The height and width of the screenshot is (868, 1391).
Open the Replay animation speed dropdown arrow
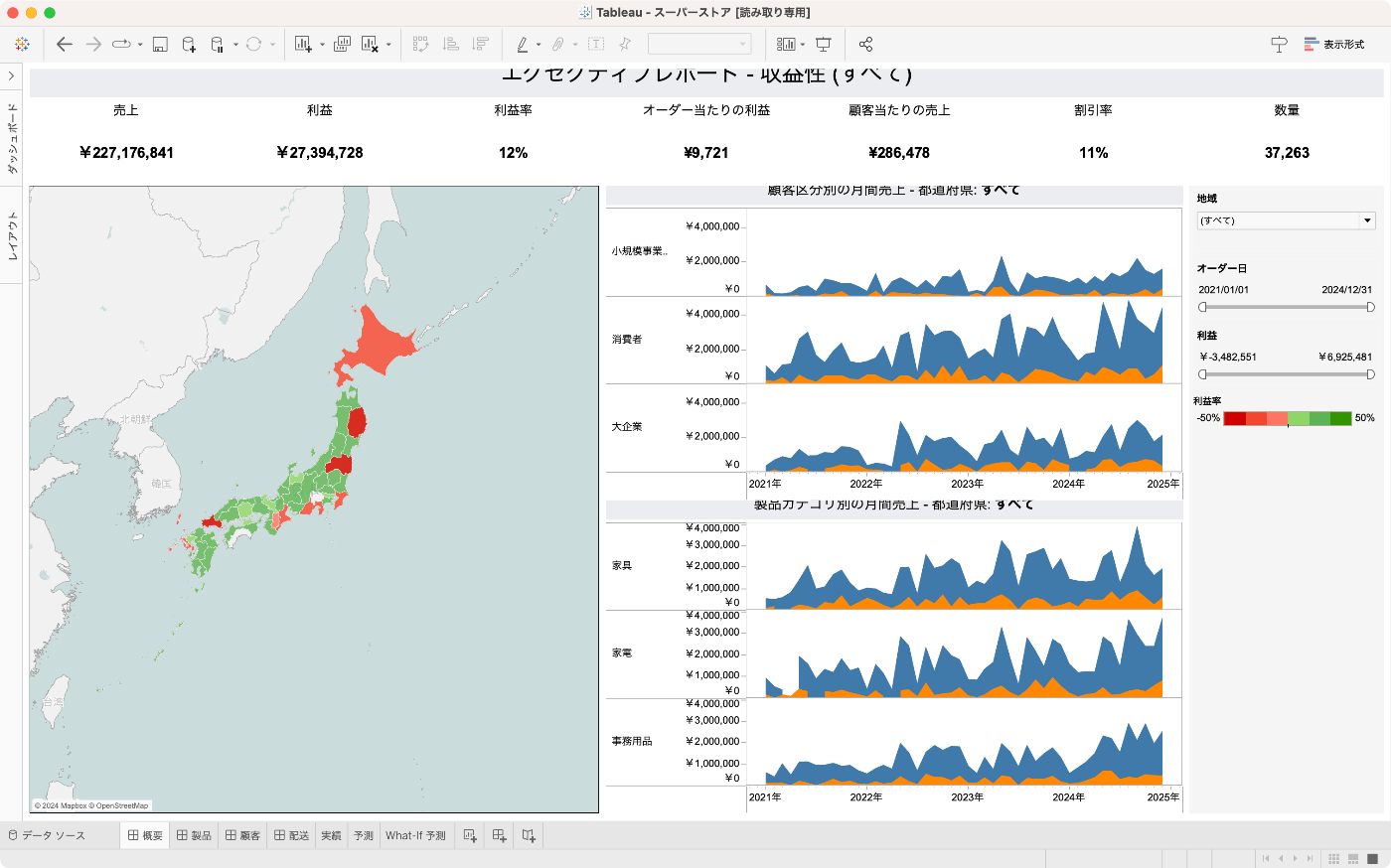tap(140, 45)
